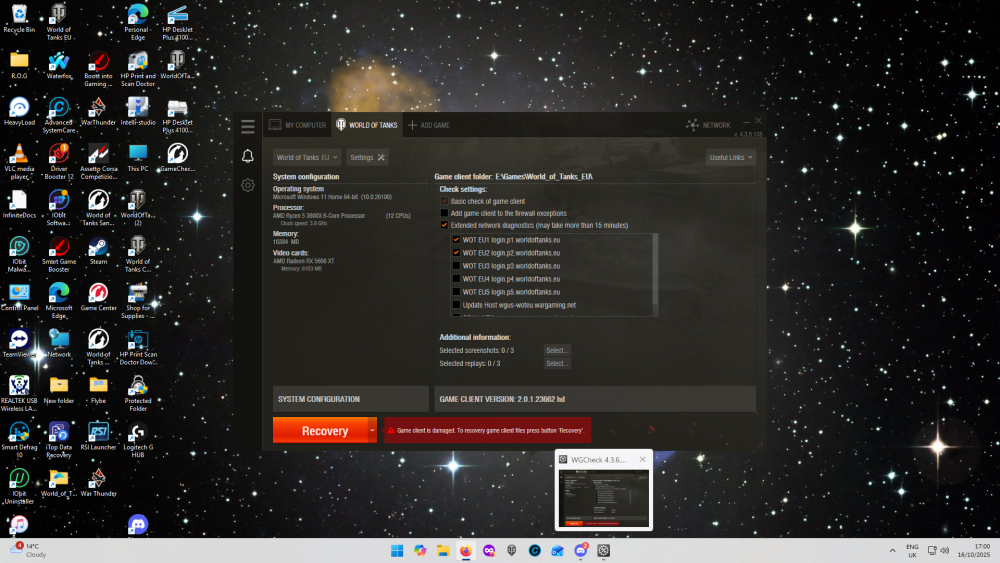The width and height of the screenshot is (1000, 563).
Task: Disable Extended network diagnostics checkbox
Action: pos(445,225)
